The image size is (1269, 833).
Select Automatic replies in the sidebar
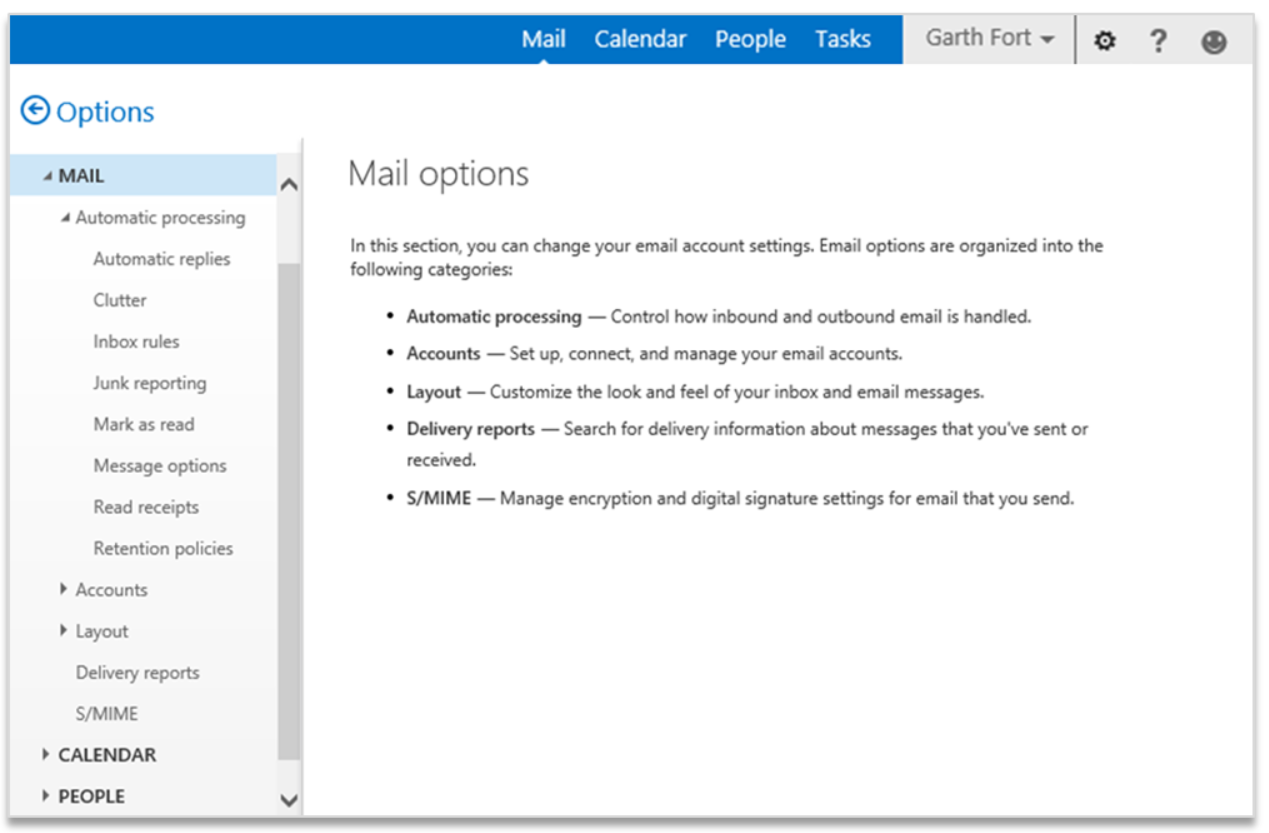click(x=161, y=259)
